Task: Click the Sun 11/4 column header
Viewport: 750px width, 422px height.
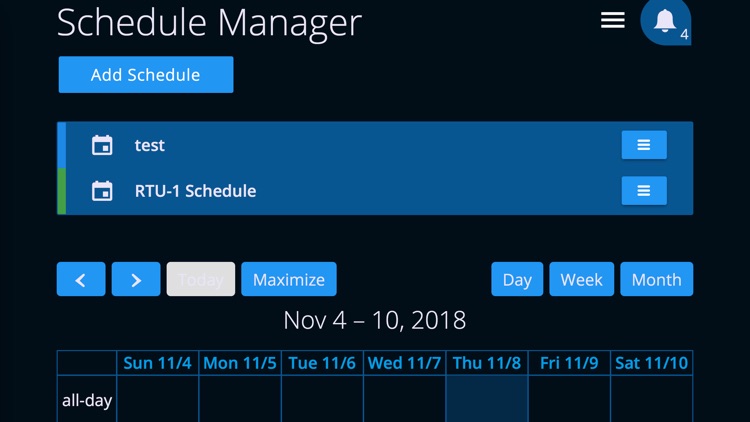Action: pos(157,363)
